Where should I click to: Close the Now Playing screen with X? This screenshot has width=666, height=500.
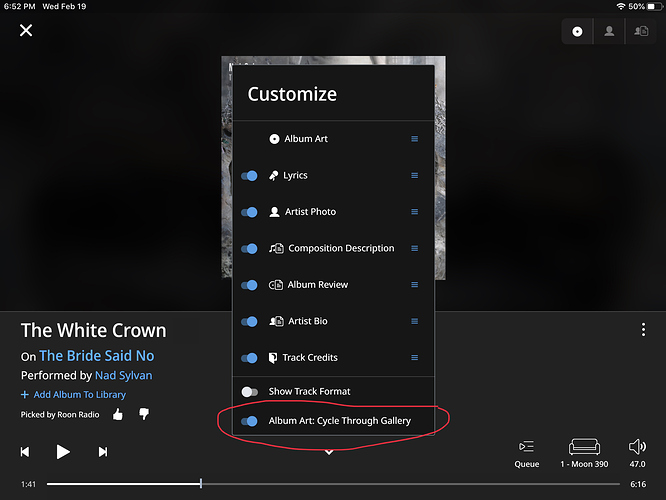(26, 30)
